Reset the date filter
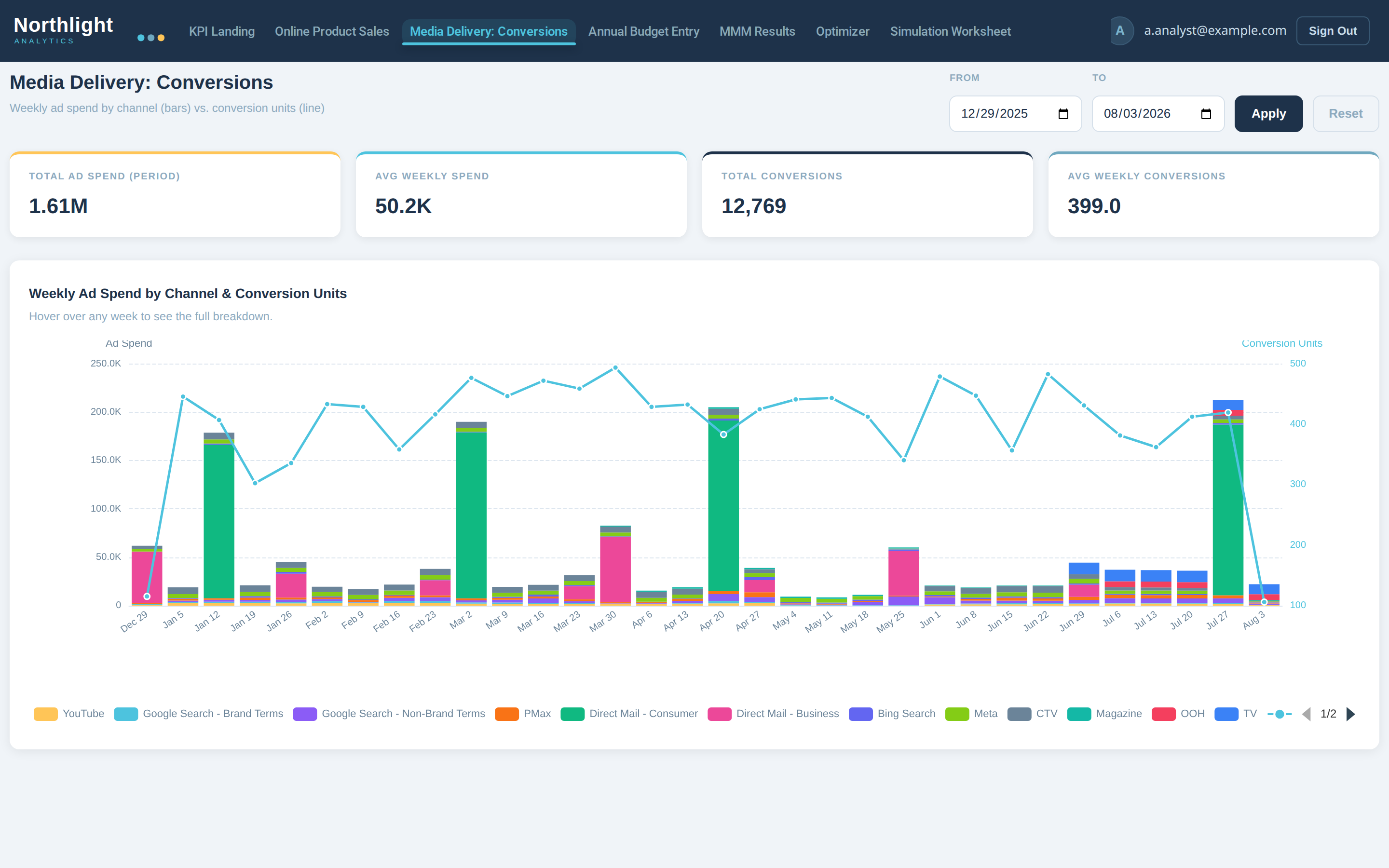The width and height of the screenshot is (1389, 868). (1346, 114)
